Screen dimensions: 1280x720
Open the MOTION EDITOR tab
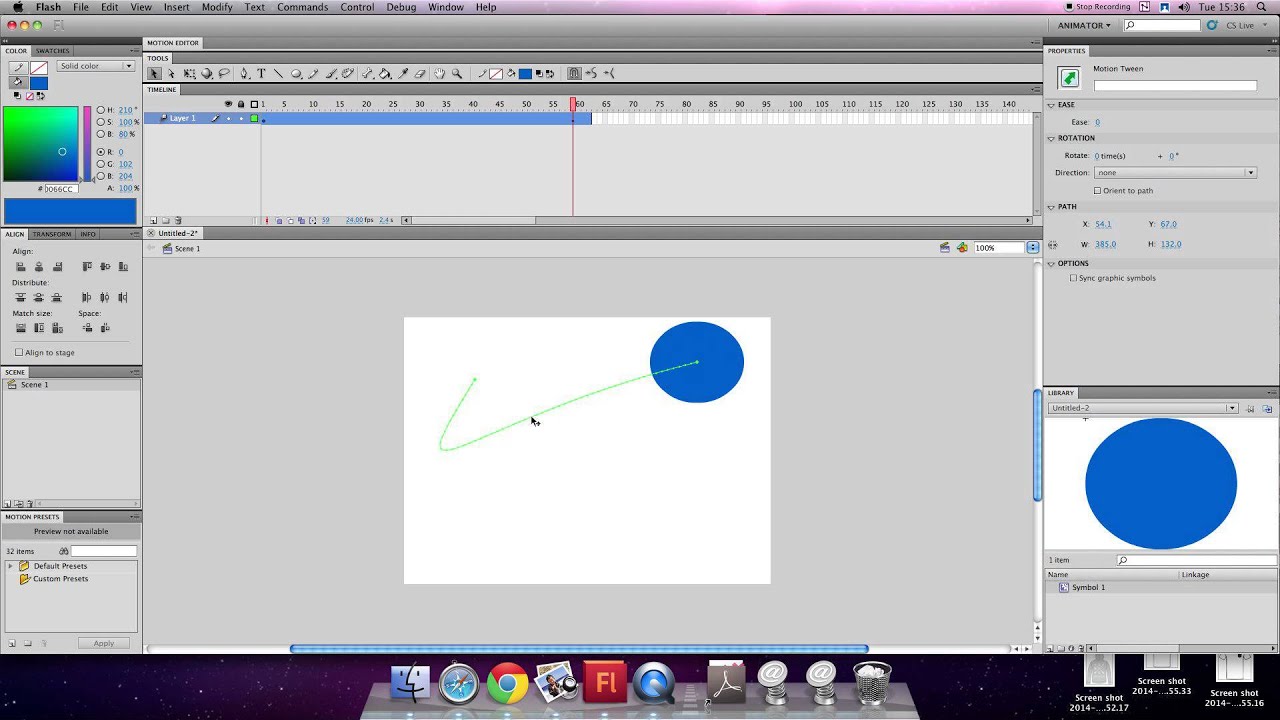173,43
